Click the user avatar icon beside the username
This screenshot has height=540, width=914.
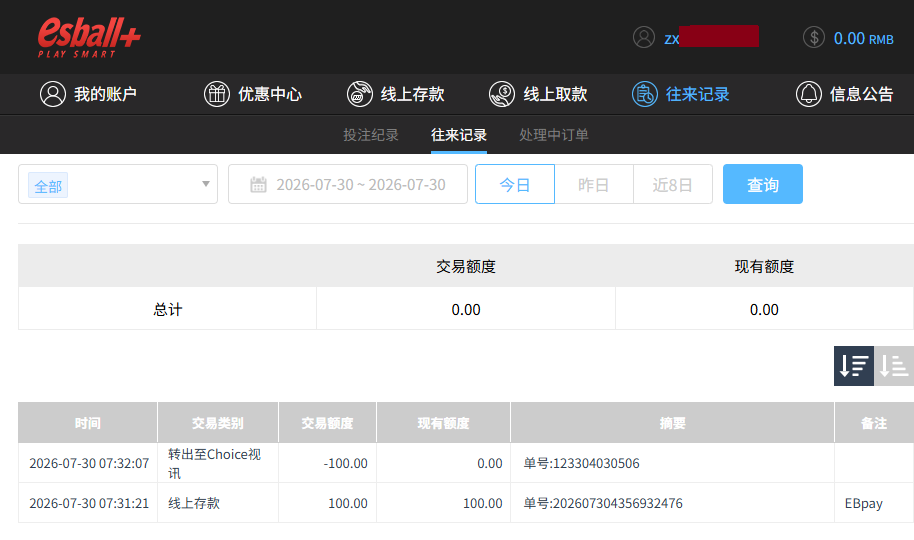point(644,37)
